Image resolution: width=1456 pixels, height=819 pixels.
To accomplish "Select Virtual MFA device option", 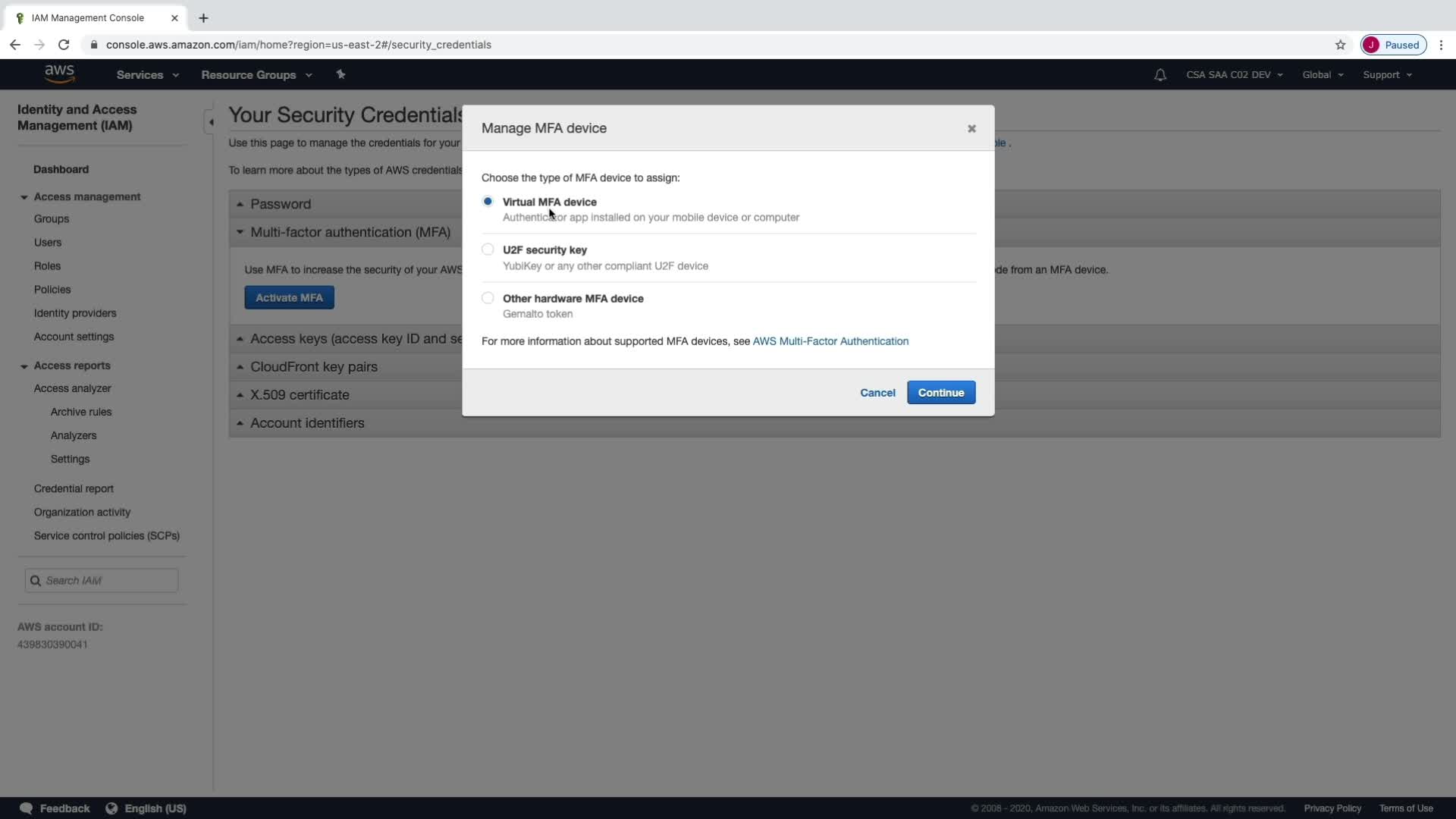I will tap(488, 202).
